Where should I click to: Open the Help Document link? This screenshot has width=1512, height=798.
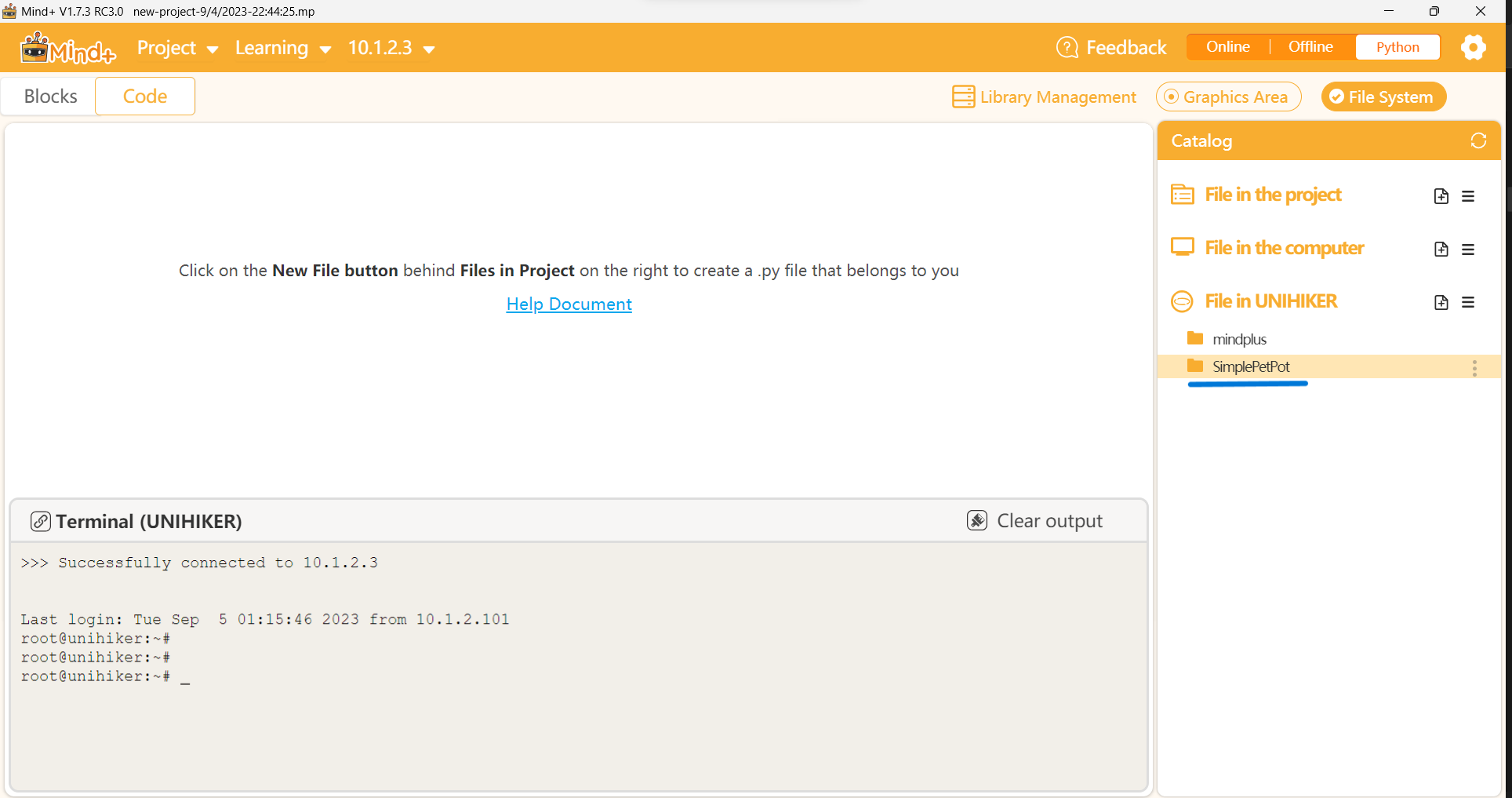click(x=569, y=304)
